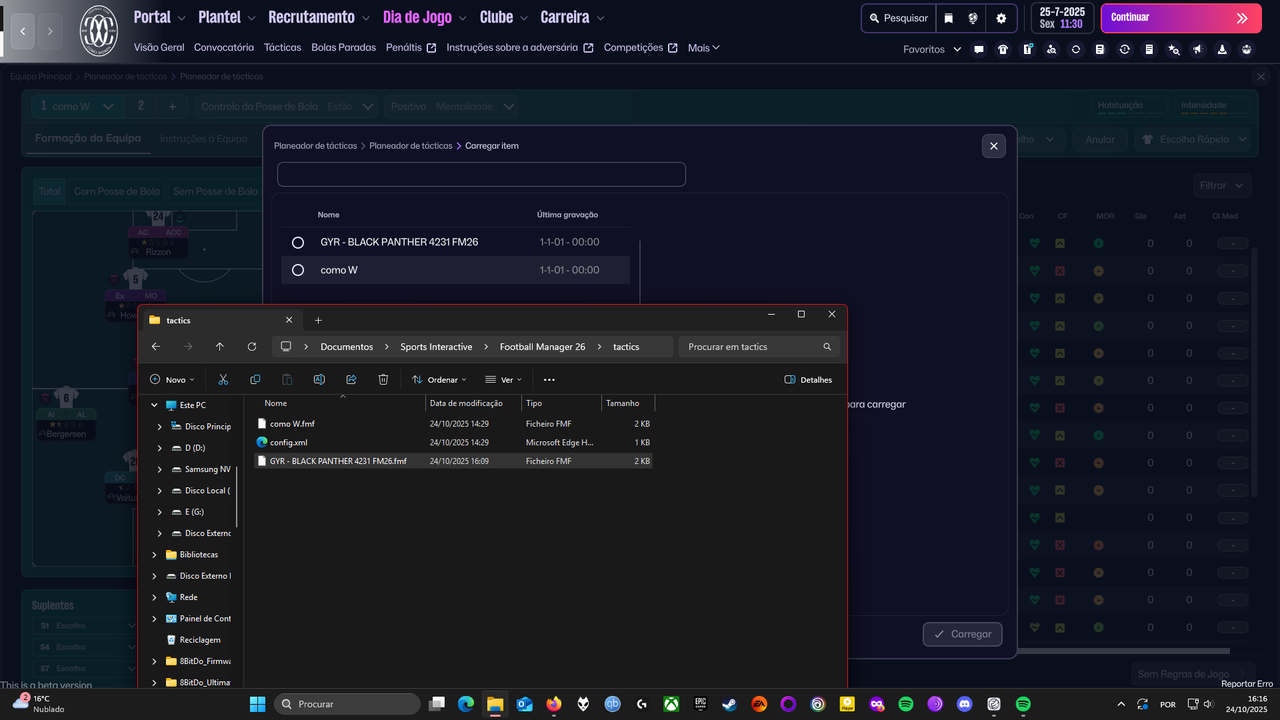Open the Portal dropdown menu
The height and width of the screenshot is (720, 1280).
(160, 17)
